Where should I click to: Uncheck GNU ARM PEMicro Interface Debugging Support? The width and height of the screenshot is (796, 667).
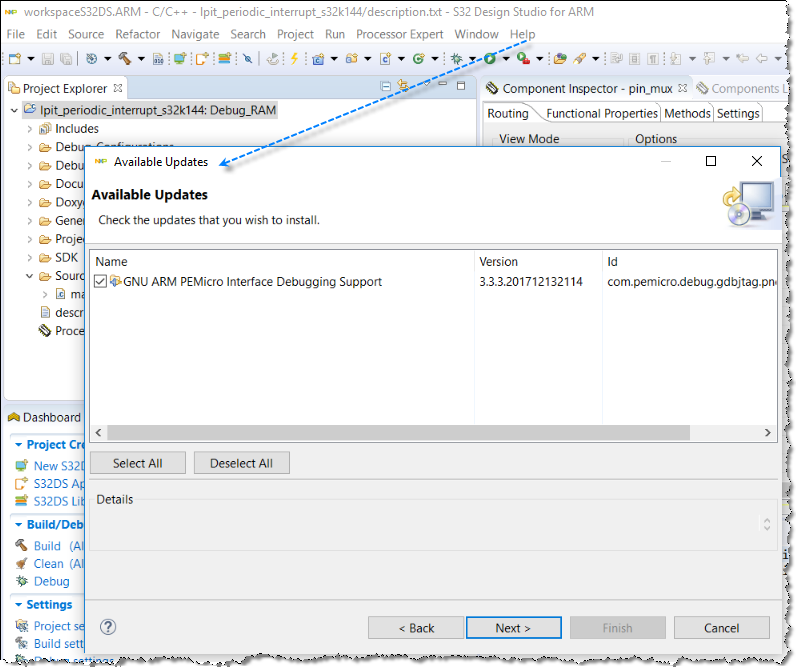pos(101,281)
